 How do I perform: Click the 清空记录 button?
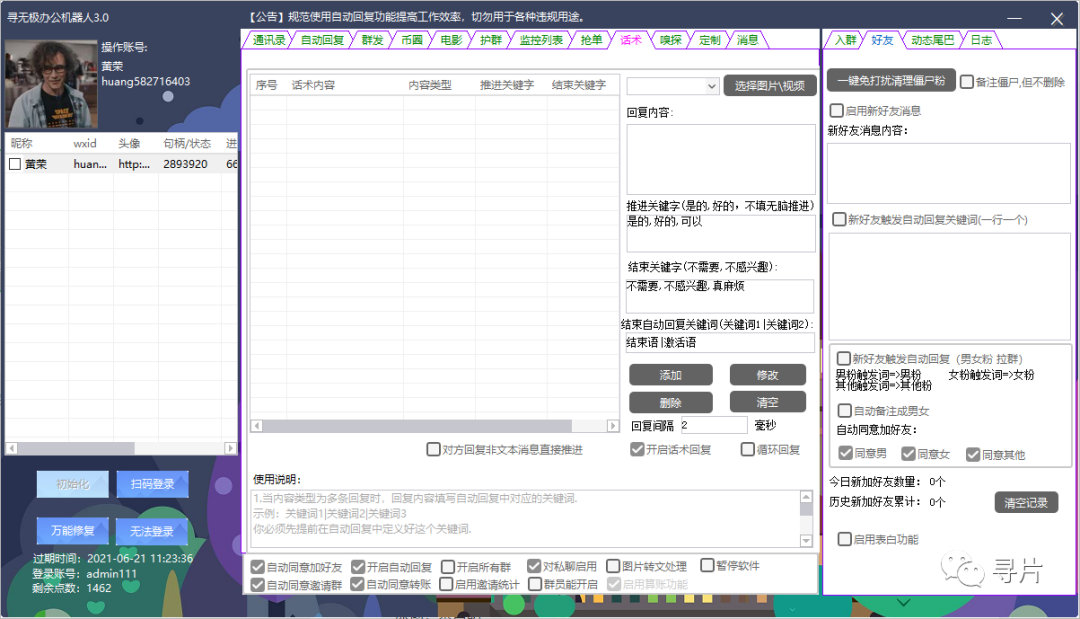(1025, 503)
